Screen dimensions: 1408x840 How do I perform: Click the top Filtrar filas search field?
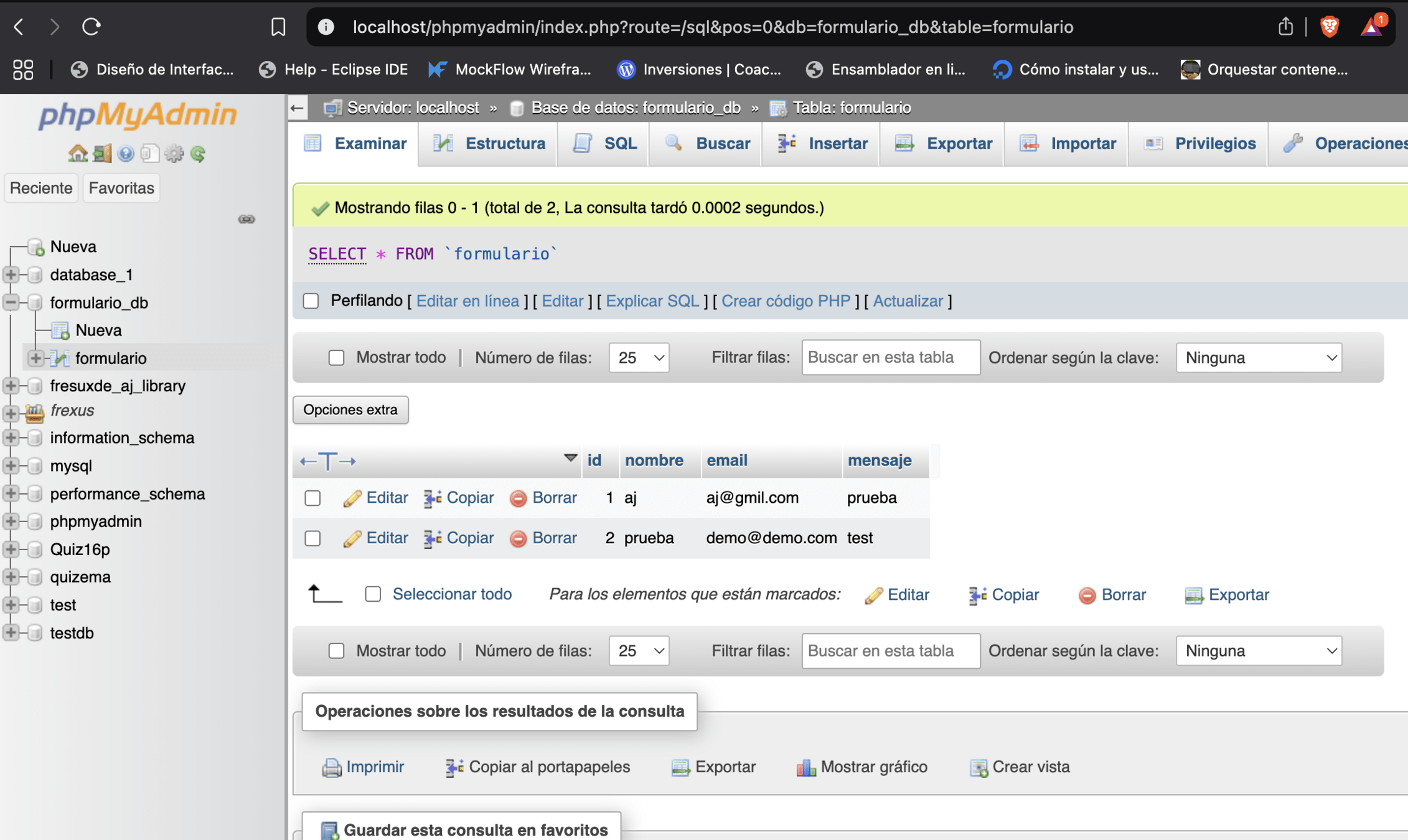click(x=890, y=358)
